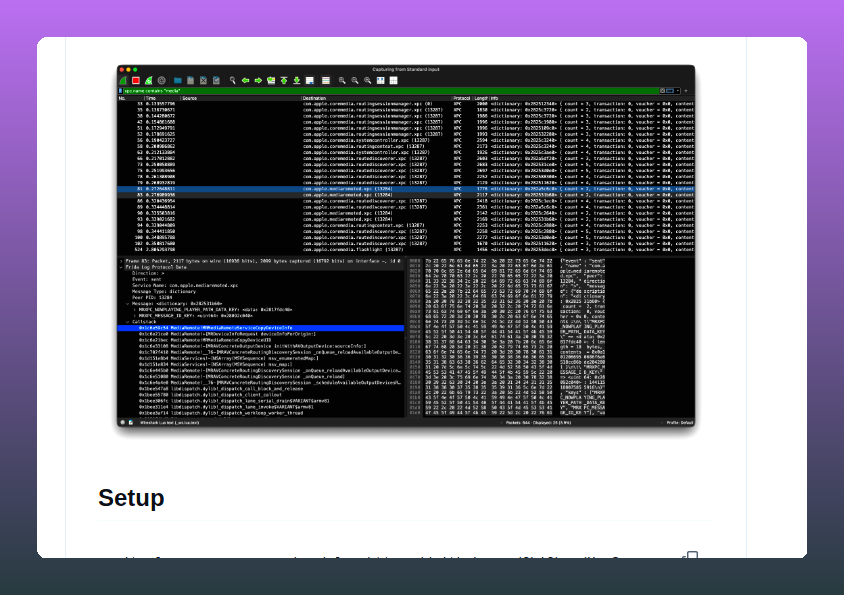844x595 pixels.
Task: Click the Wireshark screenshot image
Action: tap(406, 246)
